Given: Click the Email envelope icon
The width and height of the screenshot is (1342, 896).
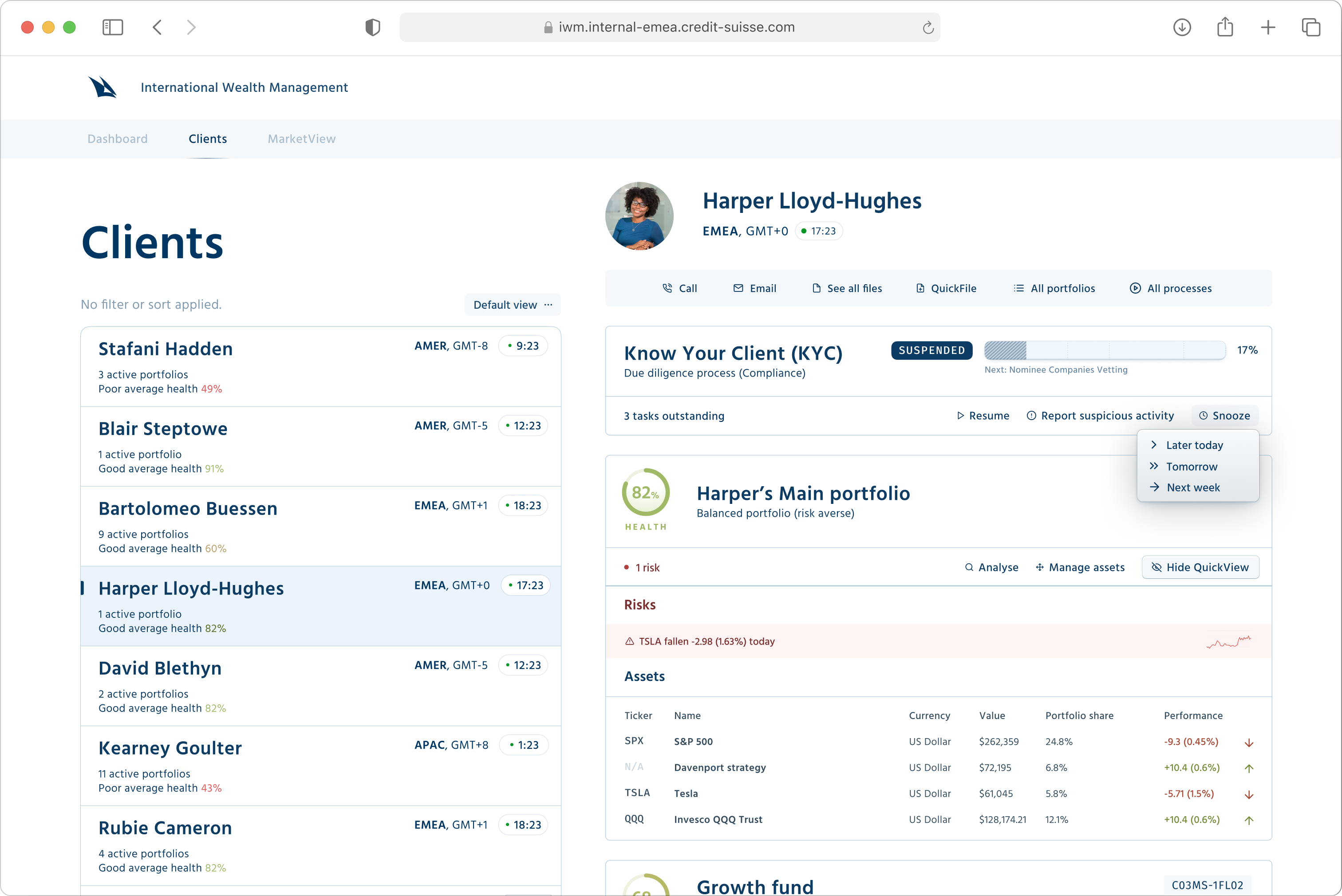Looking at the screenshot, I should [x=738, y=288].
